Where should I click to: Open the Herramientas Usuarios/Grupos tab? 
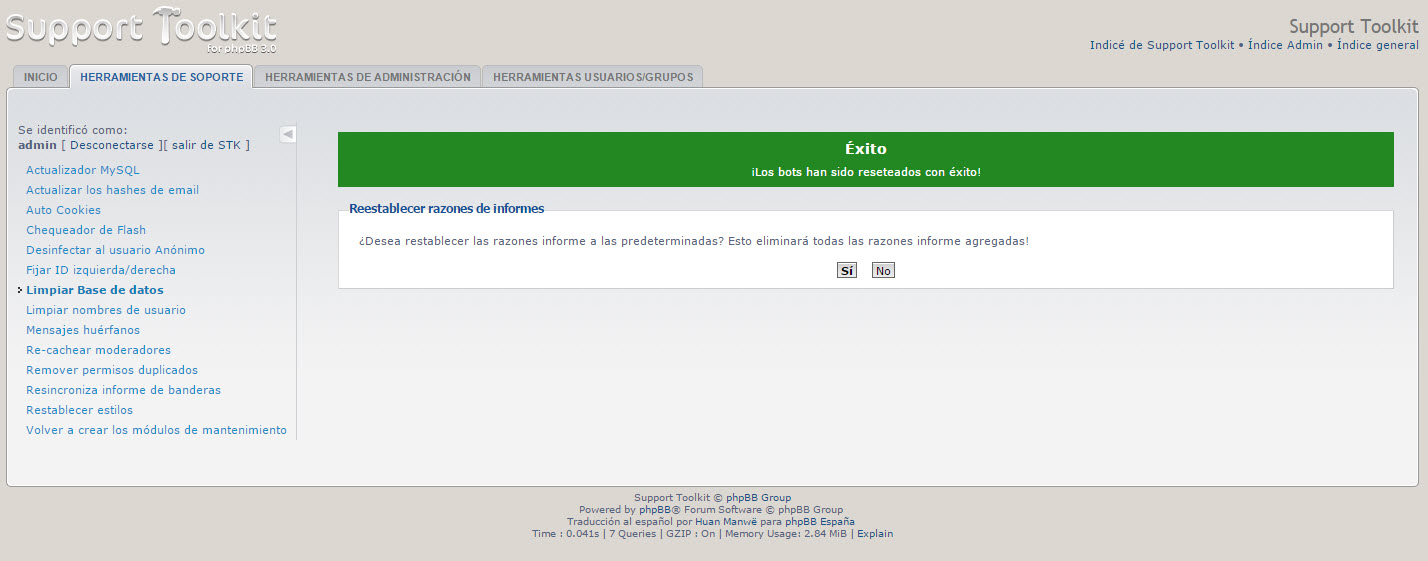(x=592, y=77)
